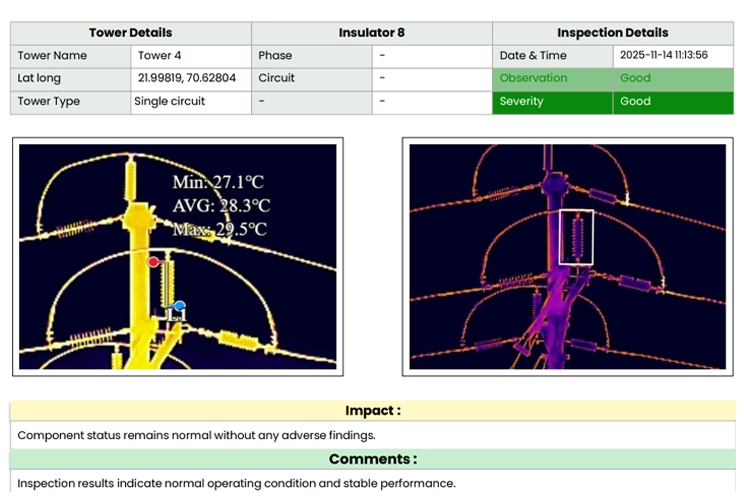Click the green Severity Good value cell
The height and width of the screenshot is (503, 744).
pos(672,102)
